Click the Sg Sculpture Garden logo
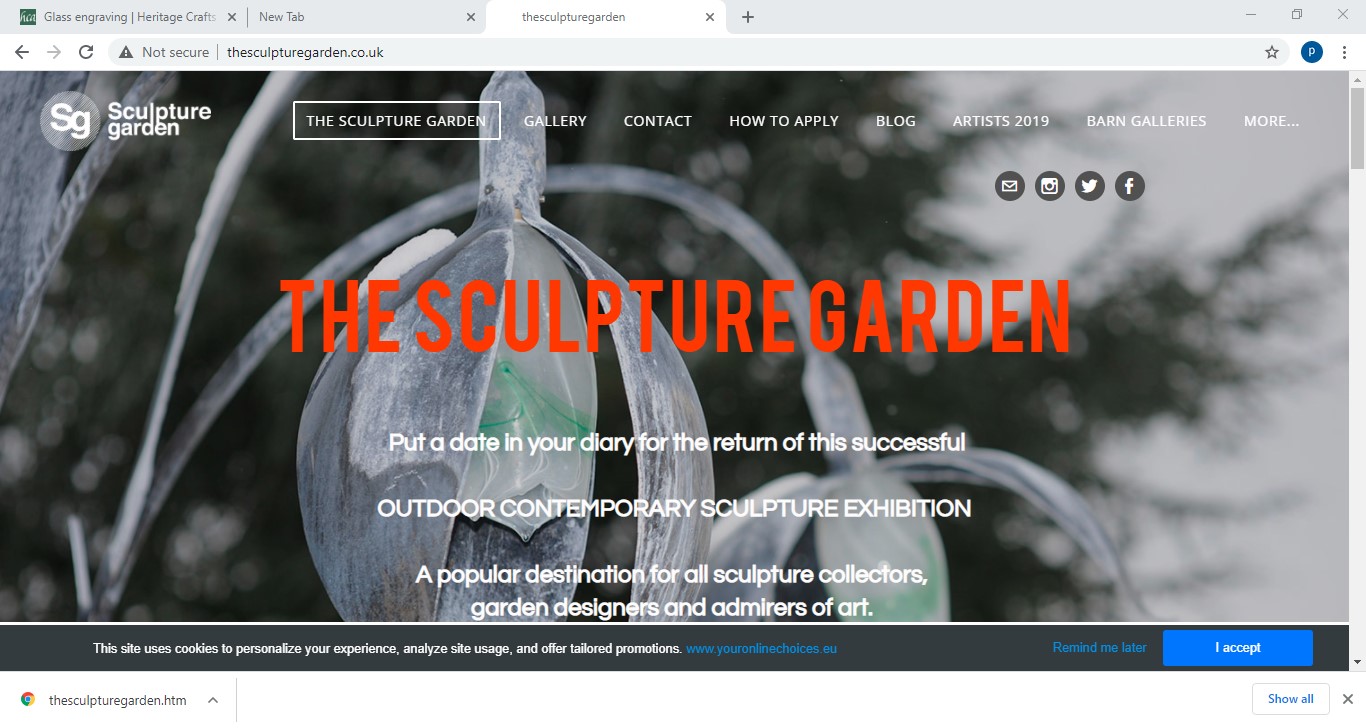 point(126,121)
